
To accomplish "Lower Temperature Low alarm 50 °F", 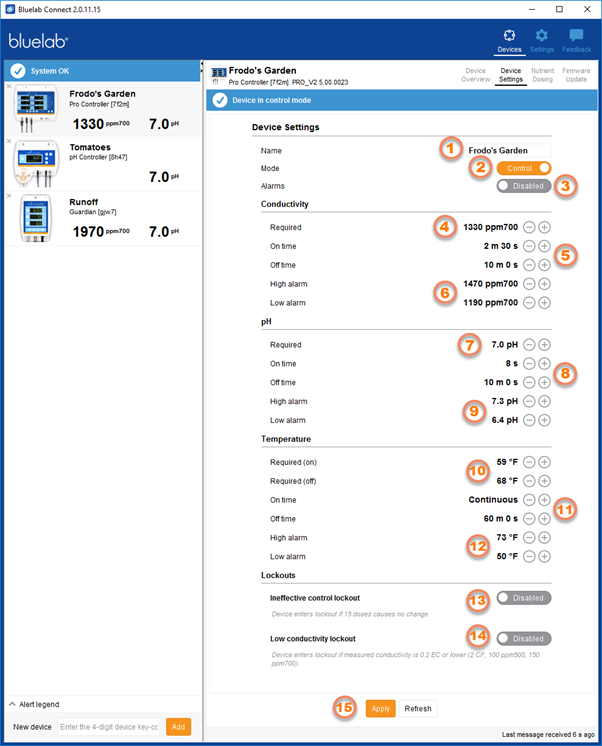I will click(x=529, y=556).
